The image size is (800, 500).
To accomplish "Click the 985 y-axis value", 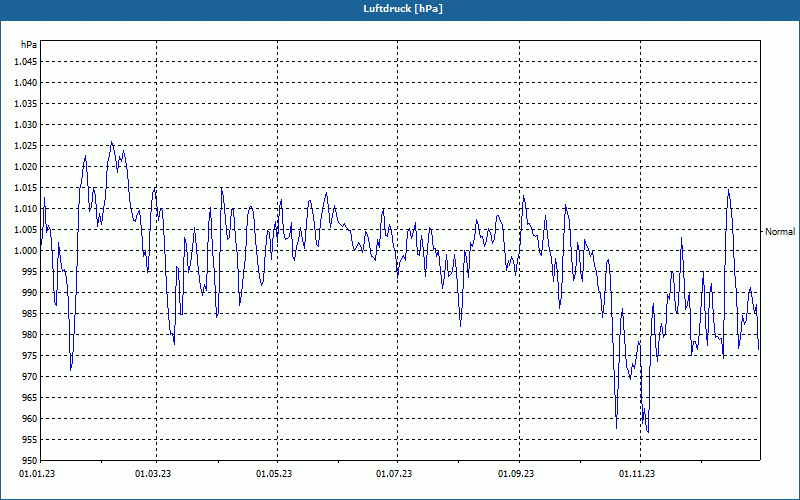I will (30, 314).
